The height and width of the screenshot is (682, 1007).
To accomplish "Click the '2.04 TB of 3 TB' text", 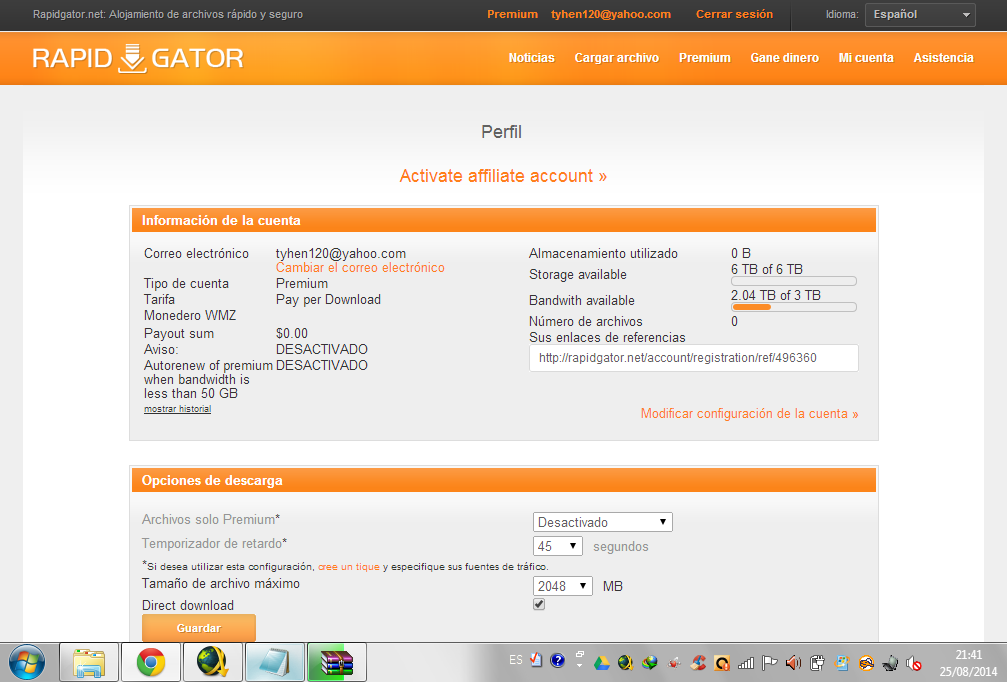I will pos(776,295).
